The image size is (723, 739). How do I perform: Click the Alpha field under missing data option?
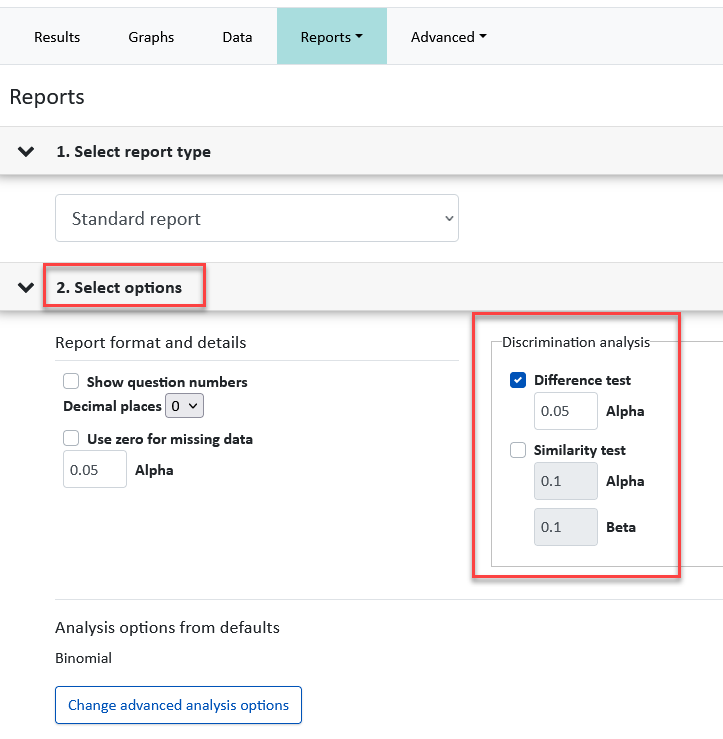(95, 469)
